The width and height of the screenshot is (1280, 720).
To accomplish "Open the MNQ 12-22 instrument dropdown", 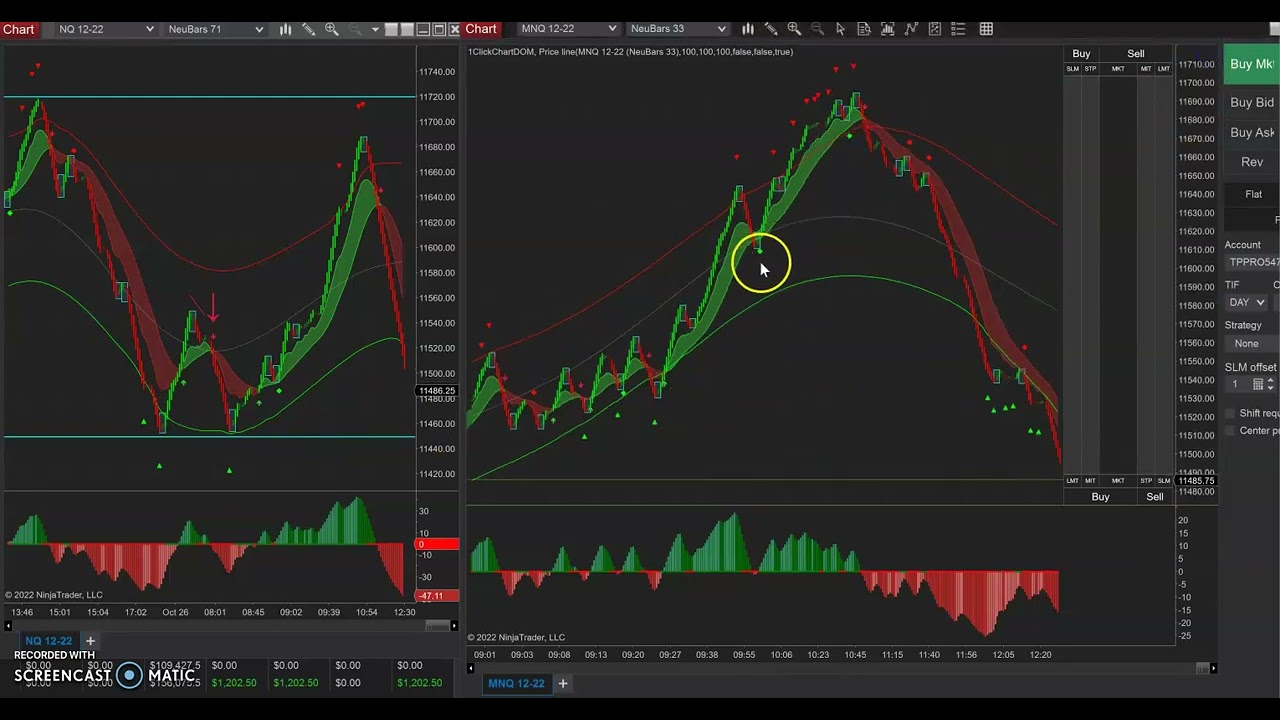I will pyautogui.click(x=568, y=29).
